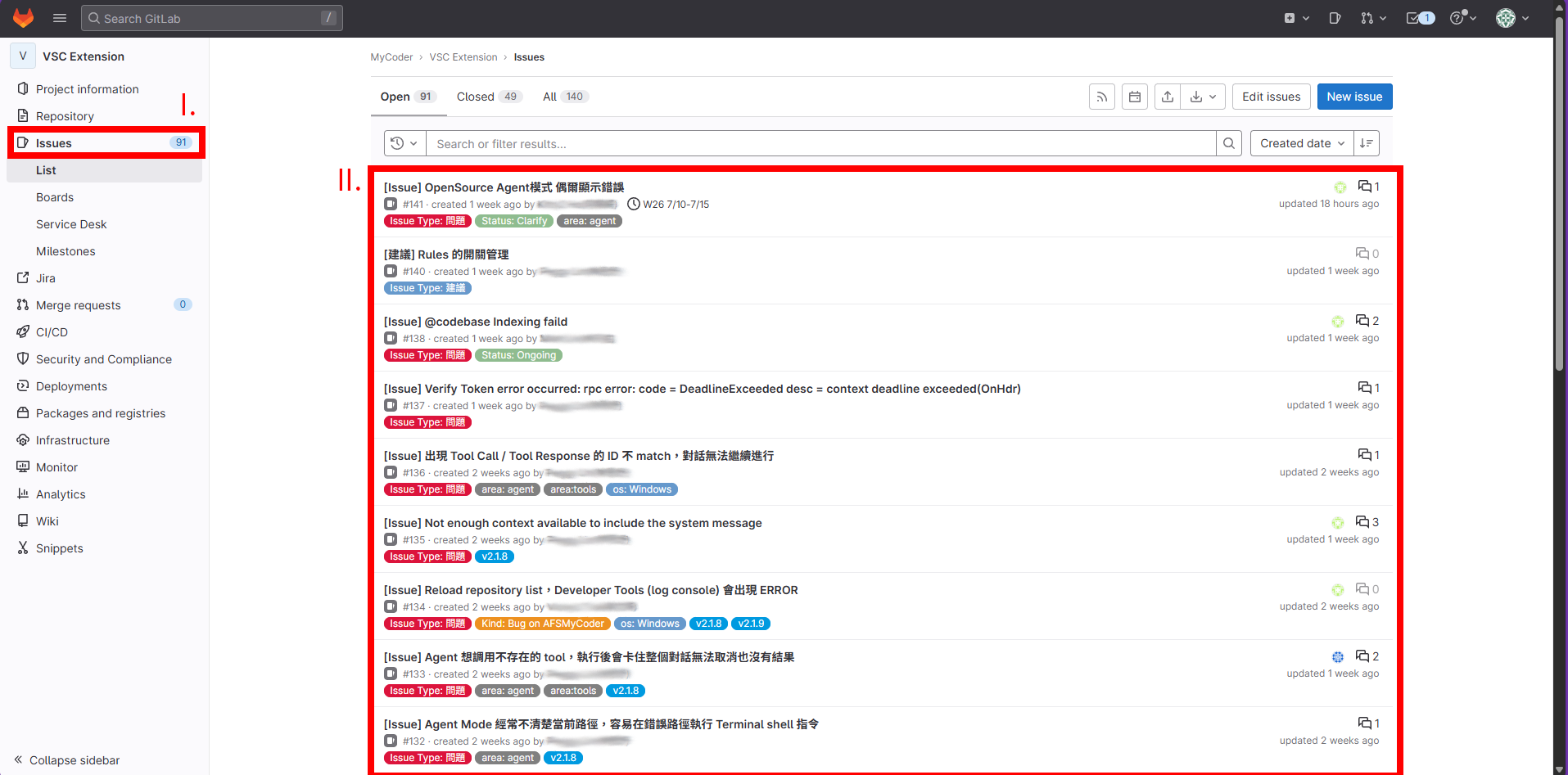Open the create new plus menu
Screen dimensions: 1568x775
pyautogui.click(x=1297, y=18)
